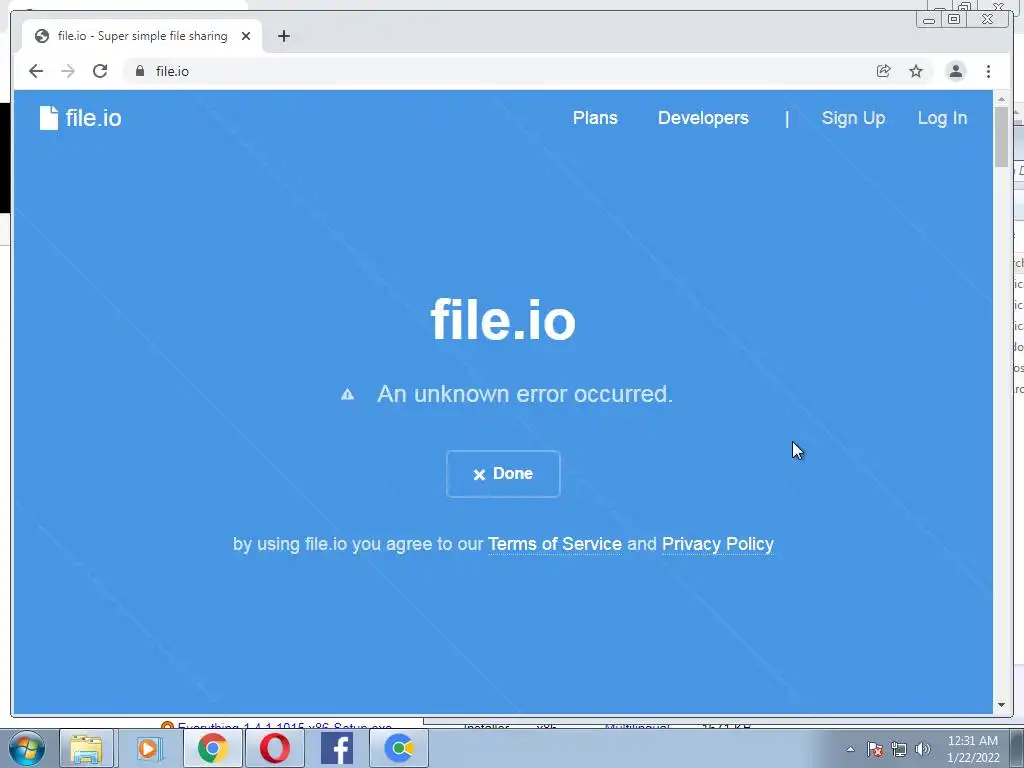This screenshot has height=768, width=1024.
Task: Close the file.io browser tab
Action: tap(246, 36)
